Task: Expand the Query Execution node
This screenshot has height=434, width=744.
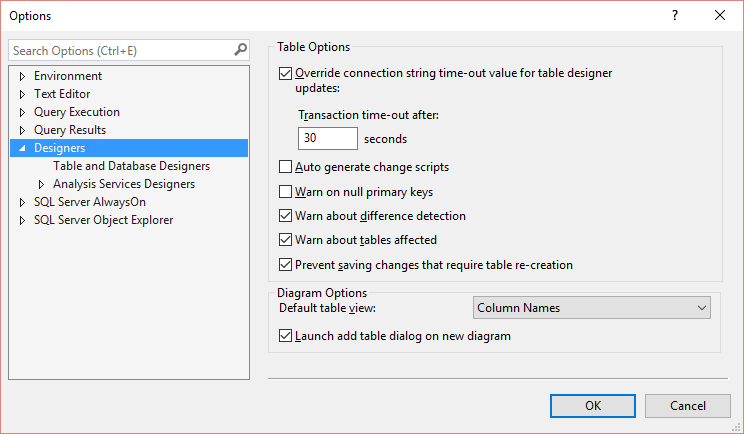Action: (23, 112)
